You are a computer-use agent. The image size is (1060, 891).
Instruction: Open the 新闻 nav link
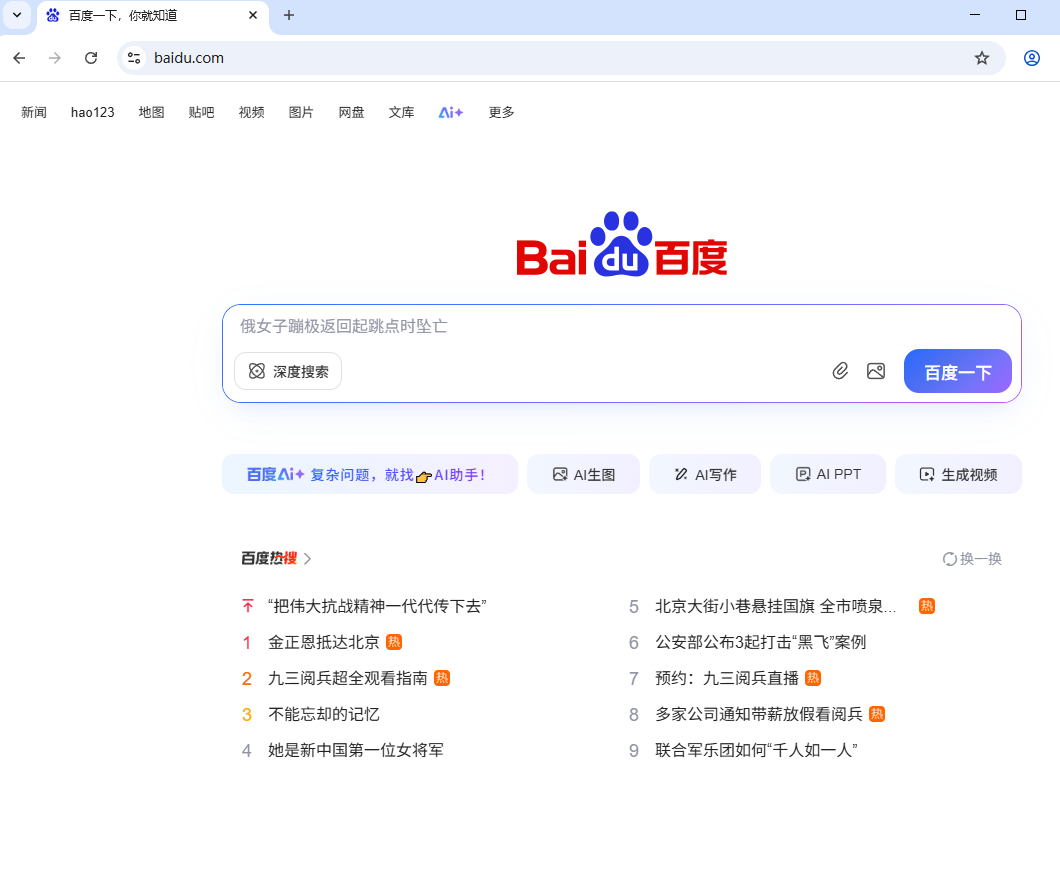click(34, 112)
